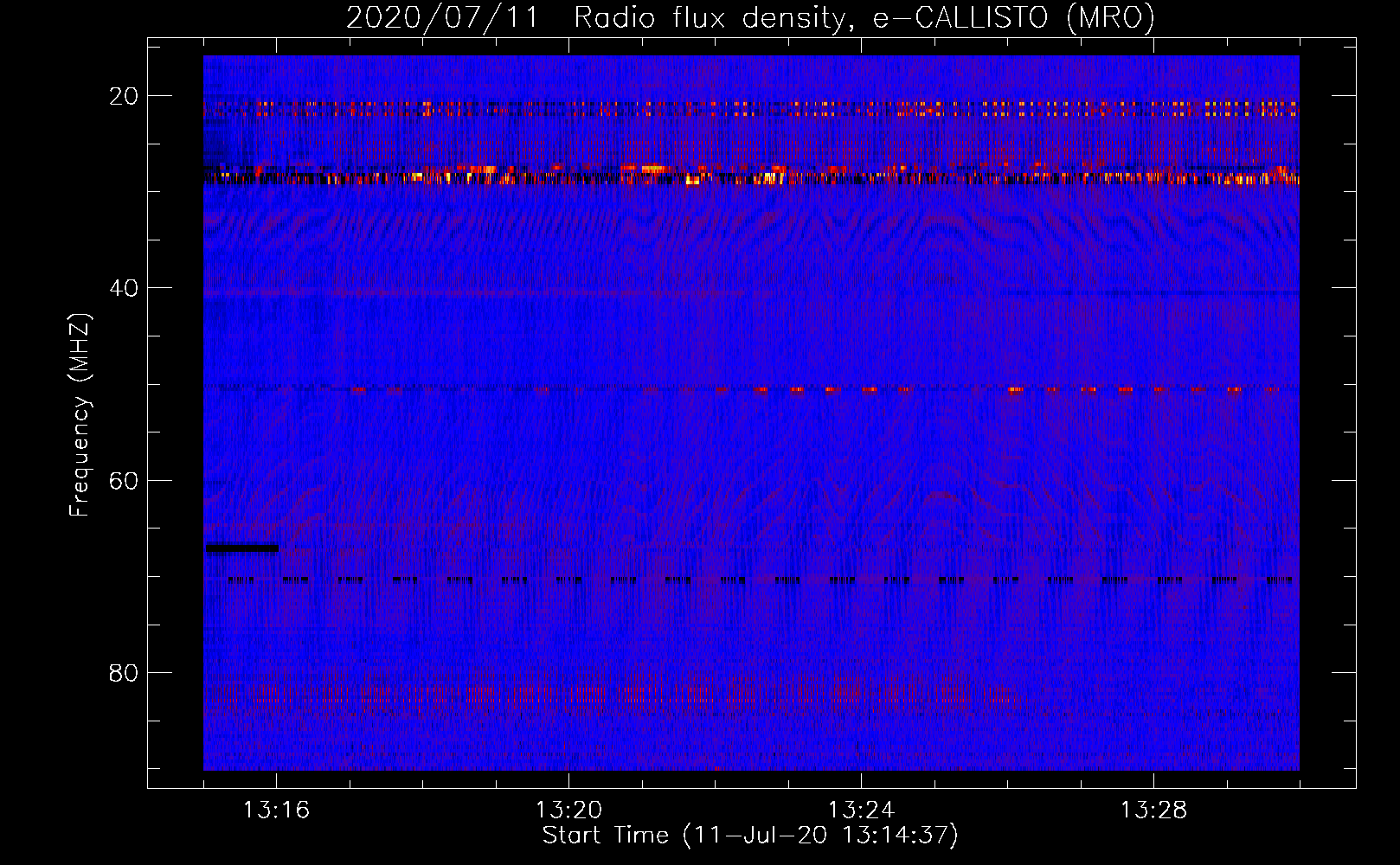Select the 13:28 time tick label

pos(1154,811)
